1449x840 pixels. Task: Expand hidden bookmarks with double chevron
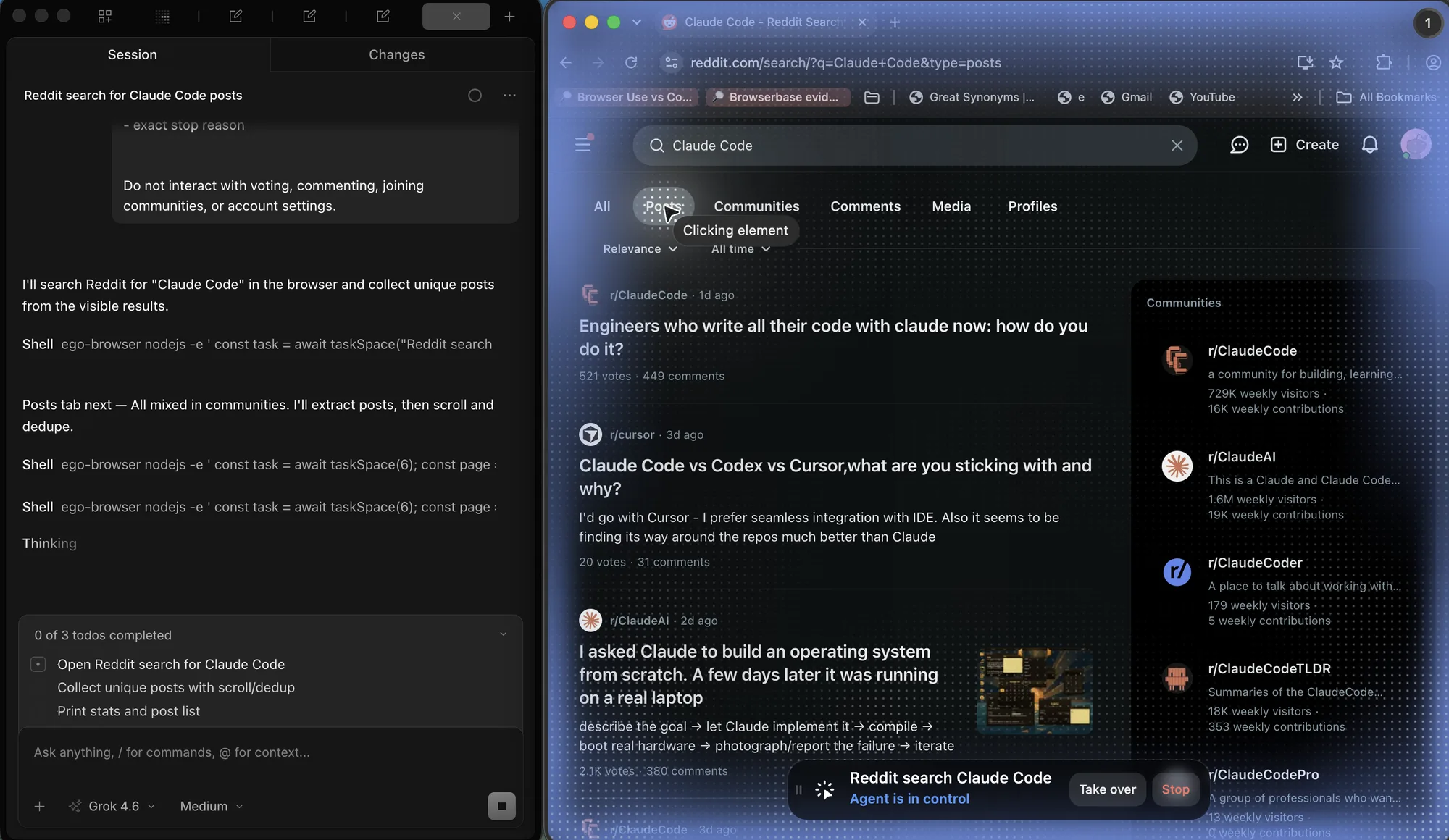(1297, 97)
